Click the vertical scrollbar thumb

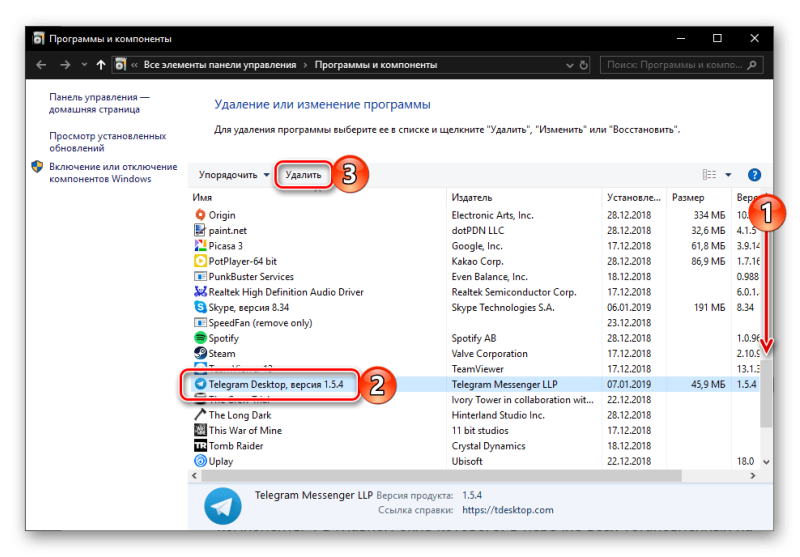pyautogui.click(x=766, y=393)
